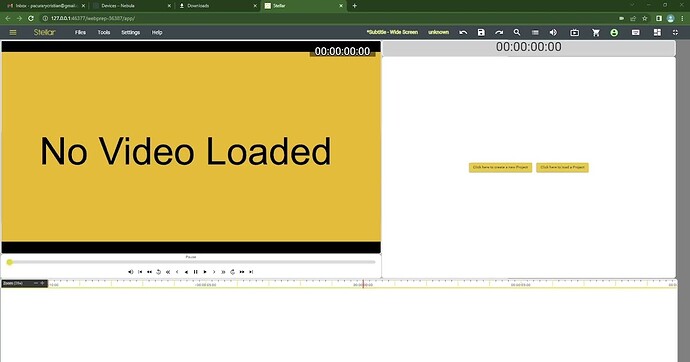Click the shopping cart icon

596,33
